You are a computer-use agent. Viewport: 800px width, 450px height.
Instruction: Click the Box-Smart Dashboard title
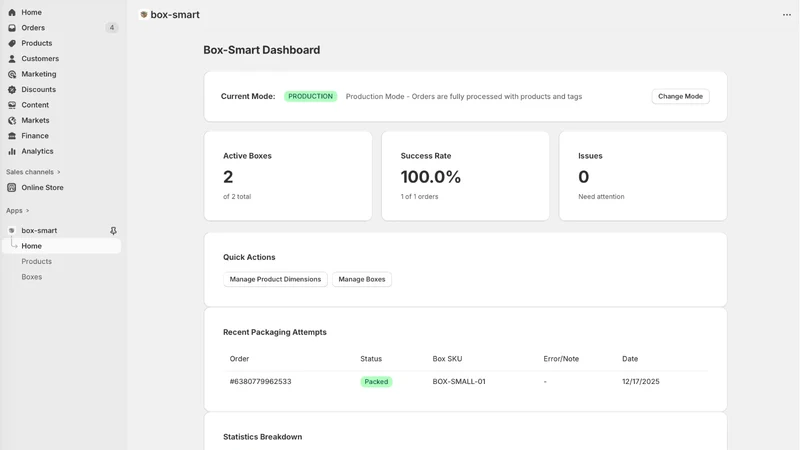[x=262, y=50]
